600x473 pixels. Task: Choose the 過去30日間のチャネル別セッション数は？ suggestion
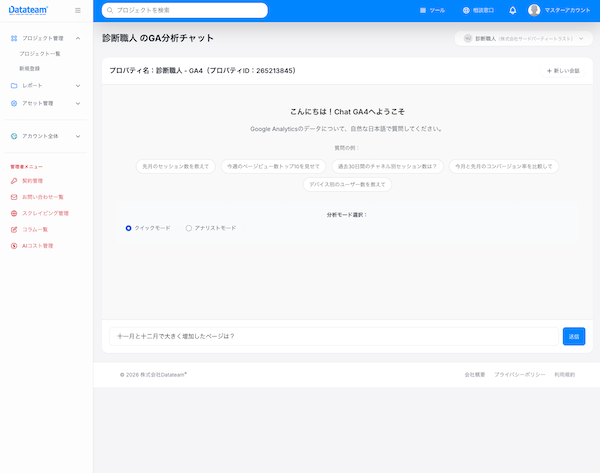[x=387, y=166]
